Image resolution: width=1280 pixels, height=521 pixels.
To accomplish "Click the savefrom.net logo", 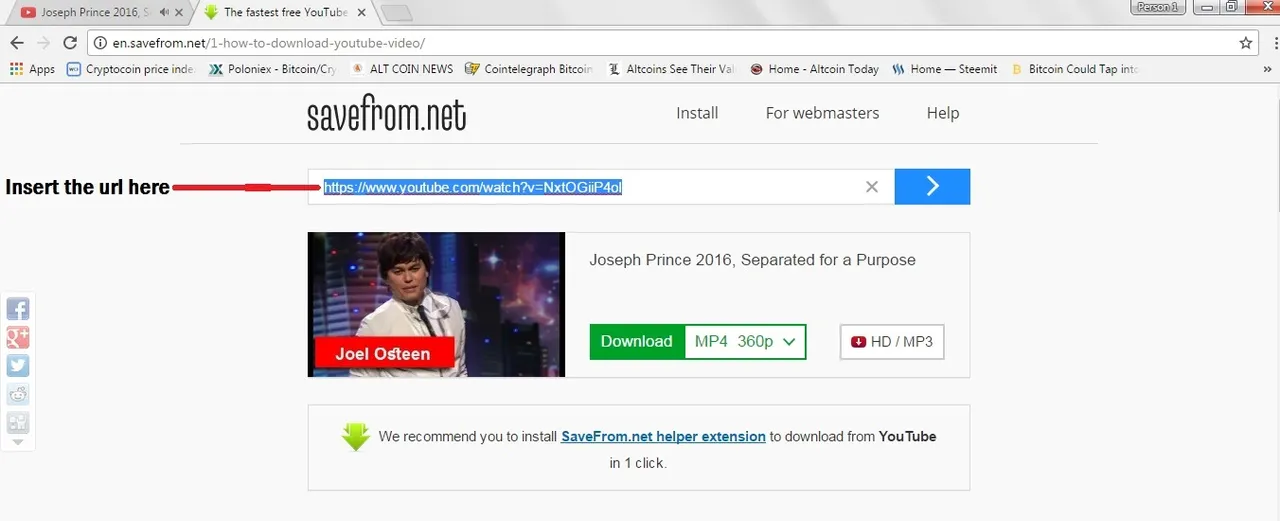I will (x=387, y=114).
